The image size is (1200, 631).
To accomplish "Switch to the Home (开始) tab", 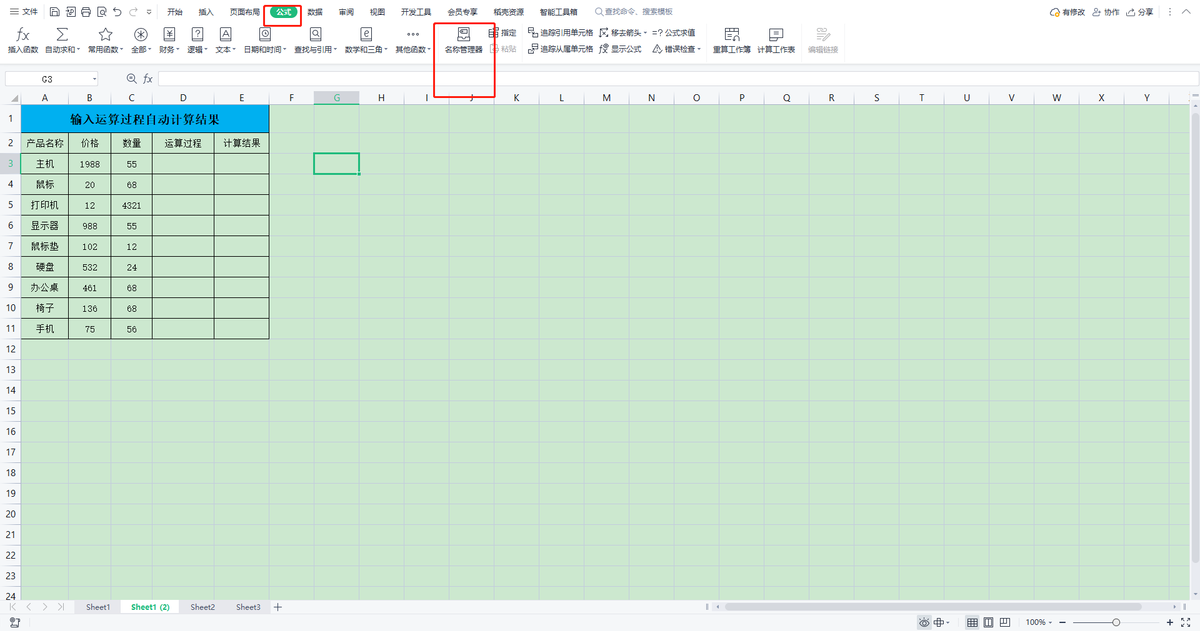I will (175, 12).
